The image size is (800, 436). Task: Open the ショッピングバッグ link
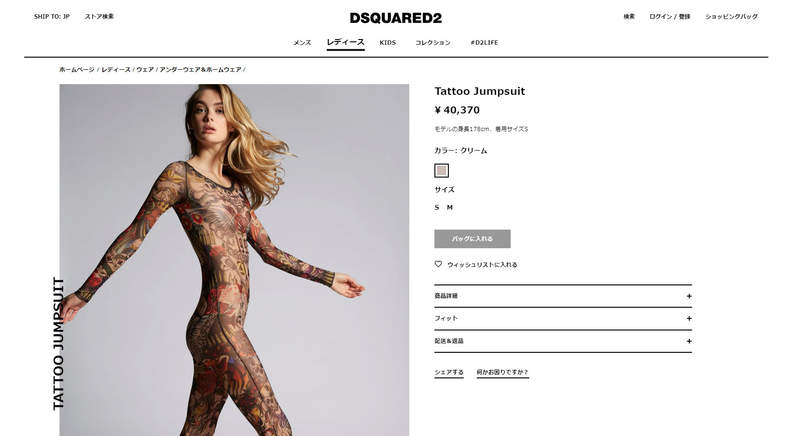[x=731, y=17]
